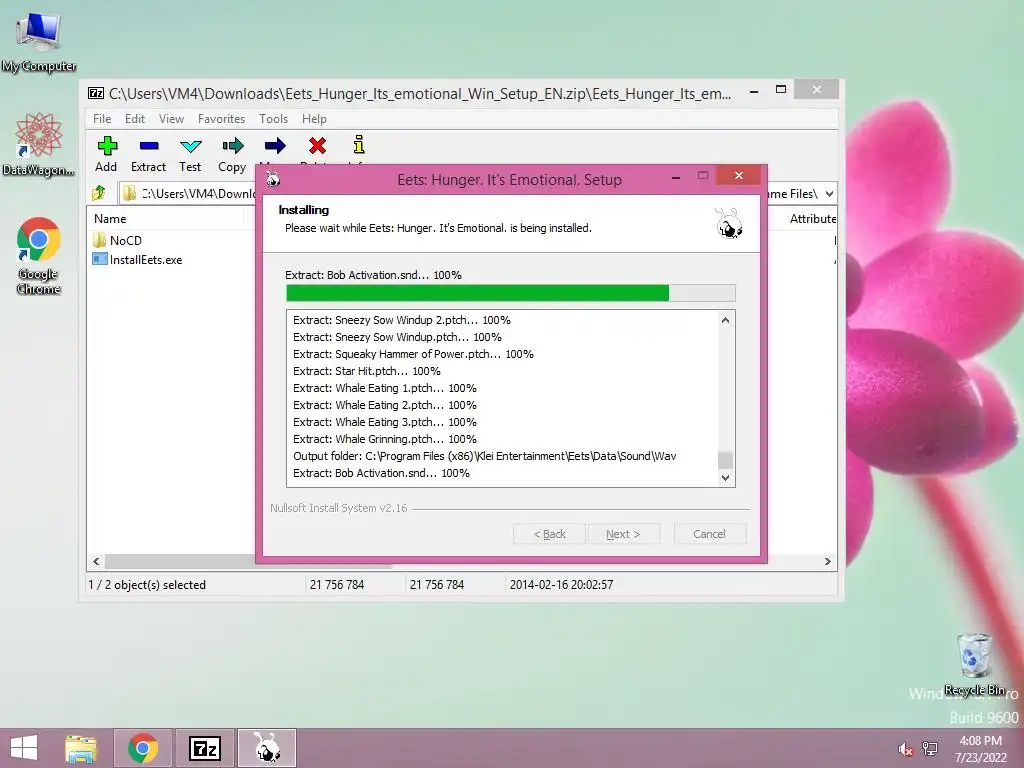This screenshot has width=1024, height=768.
Task: Click the install log scrollbar thumb
Action: pyautogui.click(x=725, y=460)
